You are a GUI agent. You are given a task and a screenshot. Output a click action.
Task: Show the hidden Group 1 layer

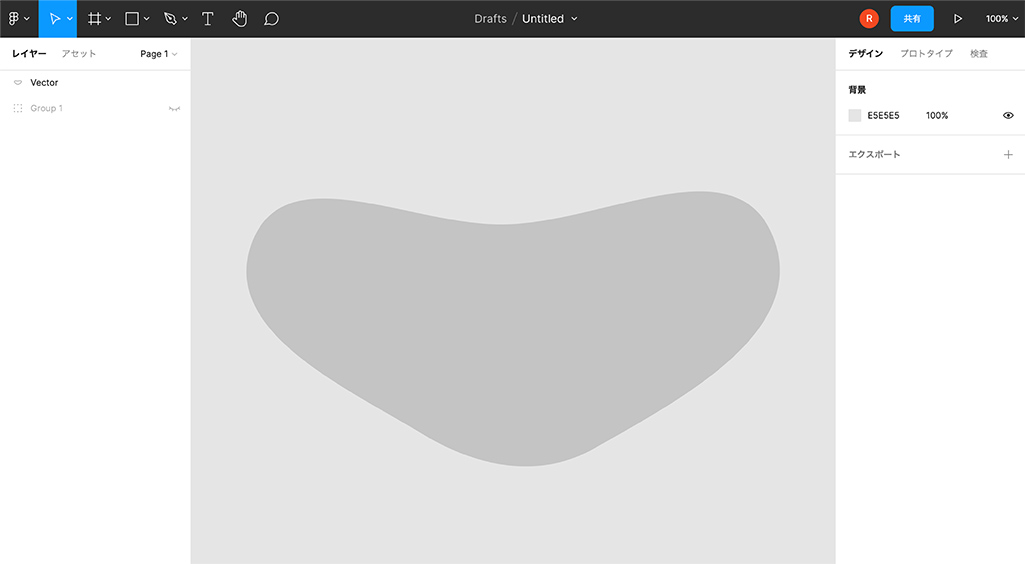tap(174, 108)
